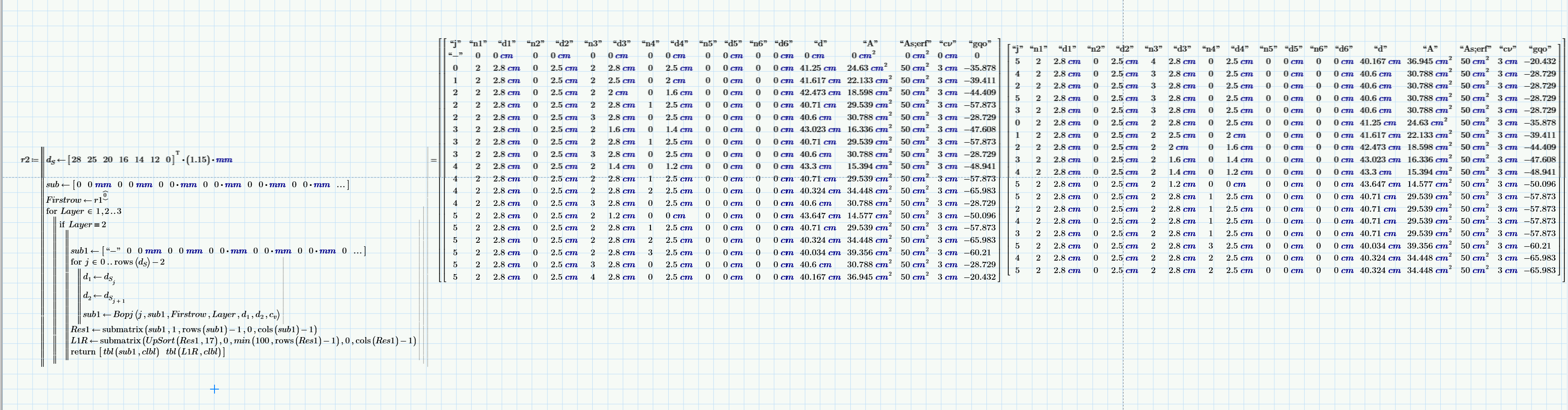Click the Bopj function call
Viewport: 1568px width, 410px height.
tap(124, 314)
